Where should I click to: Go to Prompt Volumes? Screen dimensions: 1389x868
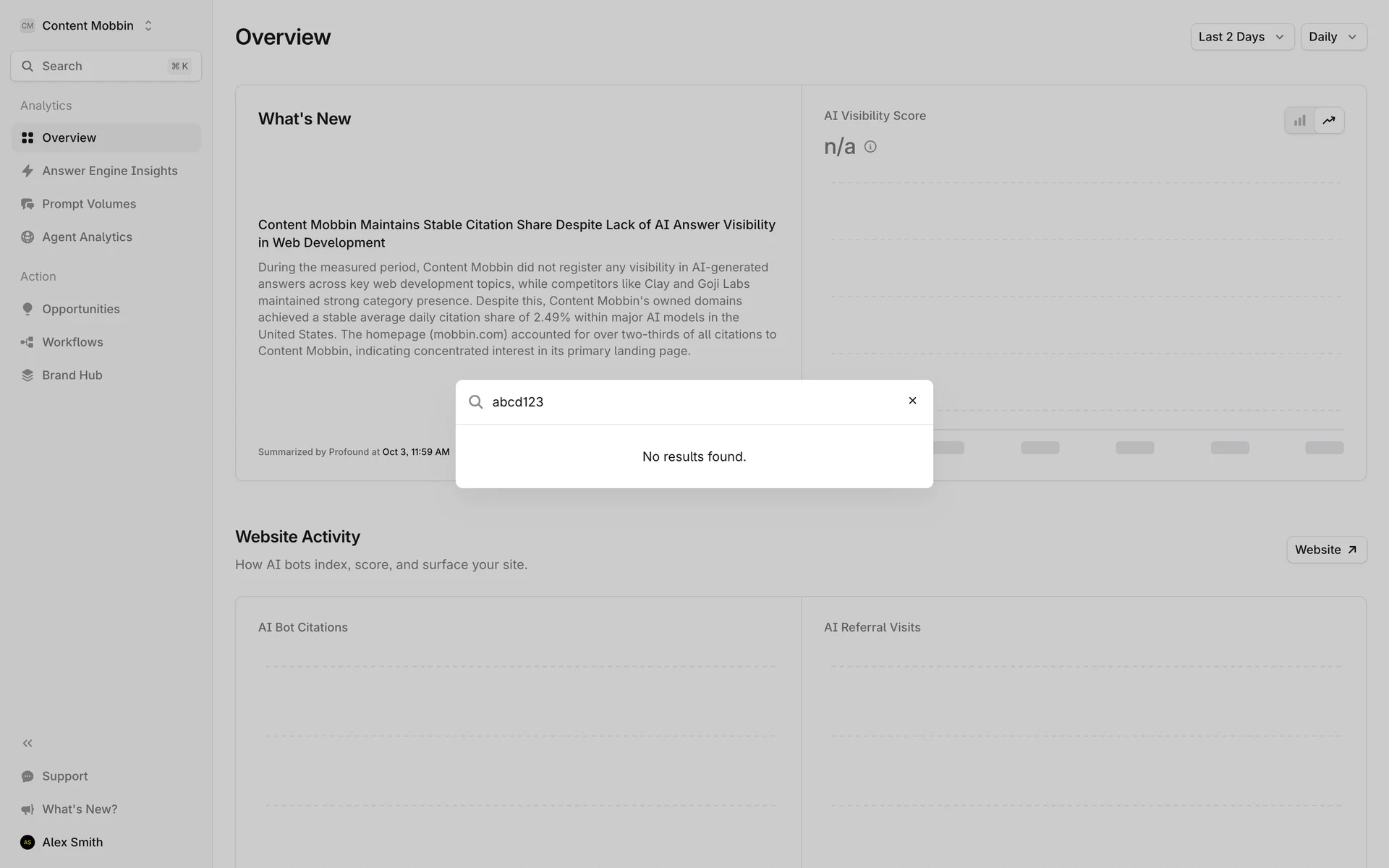tap(89, 204)
